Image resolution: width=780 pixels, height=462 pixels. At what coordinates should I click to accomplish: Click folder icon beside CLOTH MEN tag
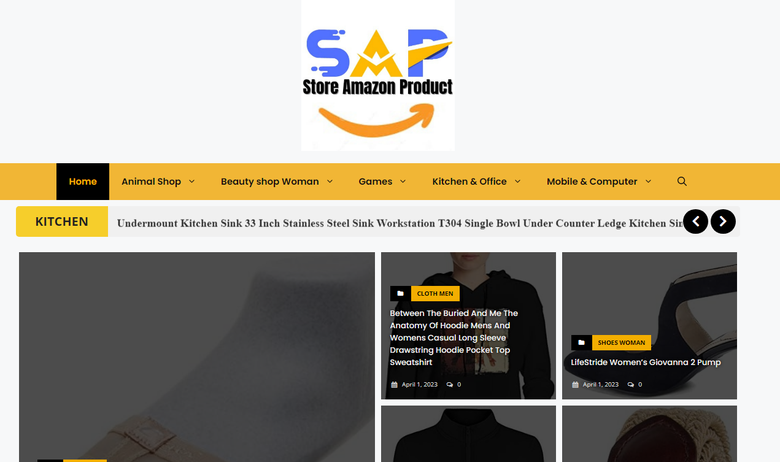point(400,293)
